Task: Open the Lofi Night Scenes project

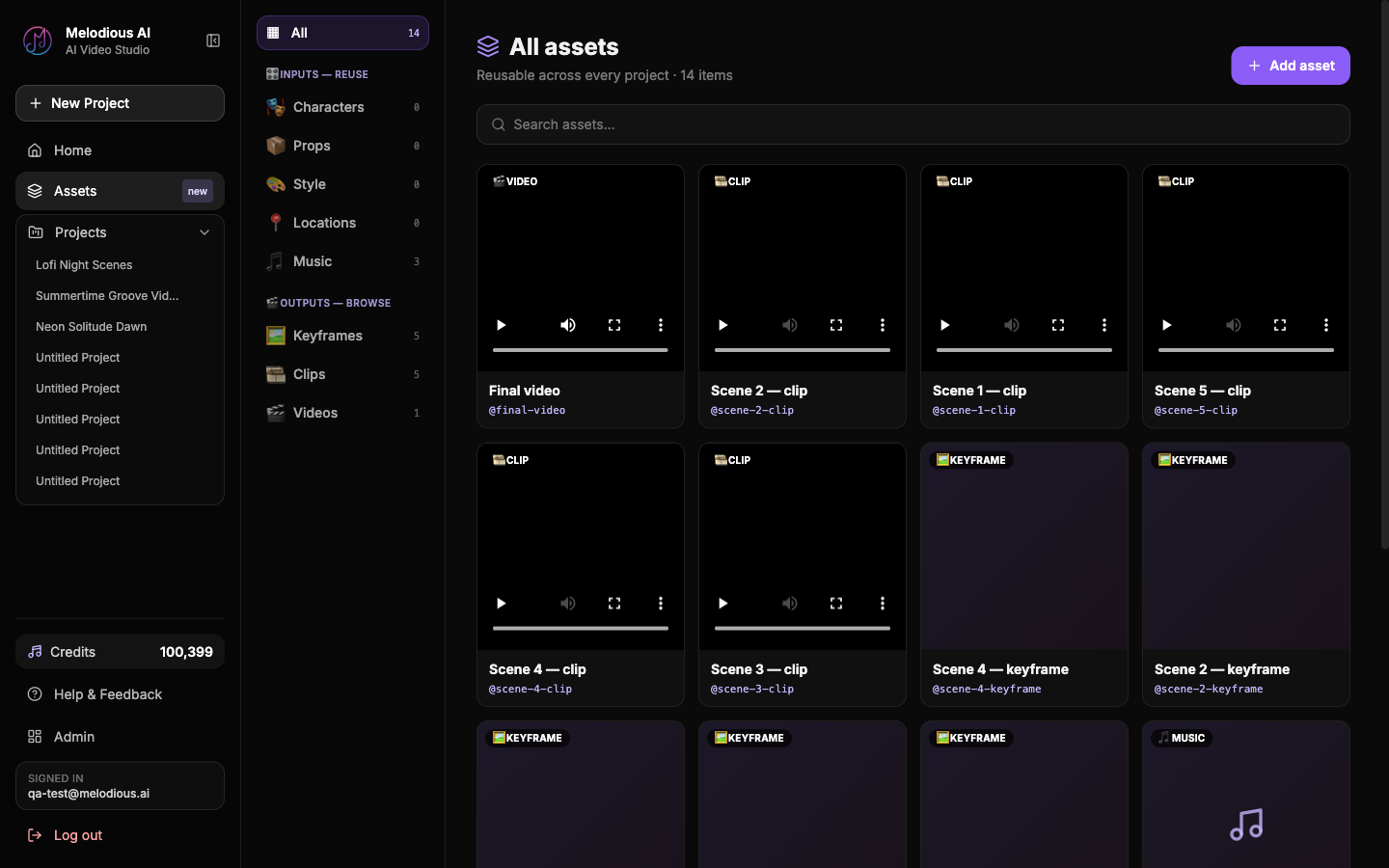Action: click(84, 265)
